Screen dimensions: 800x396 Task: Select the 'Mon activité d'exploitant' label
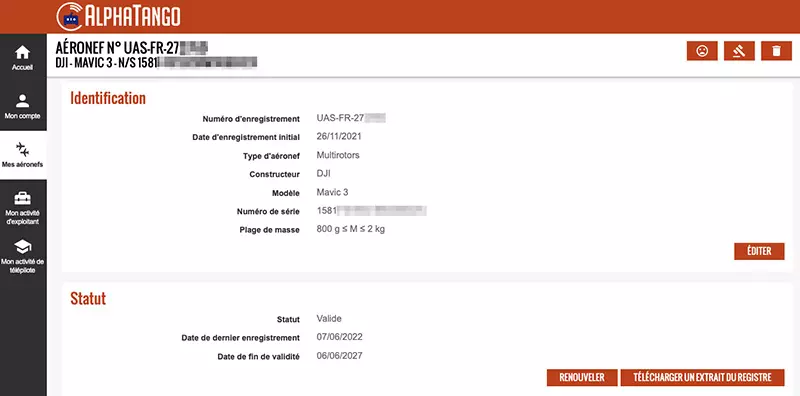(x=22, y=217)
